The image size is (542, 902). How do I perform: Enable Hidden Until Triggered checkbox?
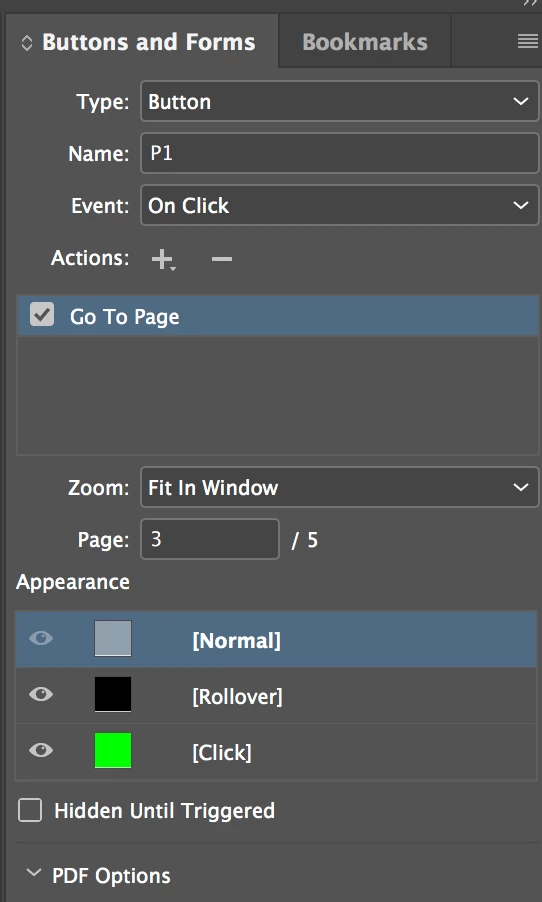click(30, 810)
